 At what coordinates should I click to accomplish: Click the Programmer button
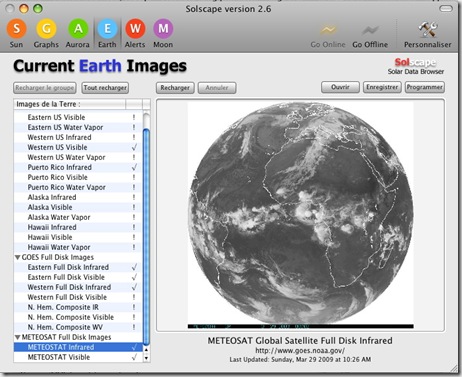[425, 87]
